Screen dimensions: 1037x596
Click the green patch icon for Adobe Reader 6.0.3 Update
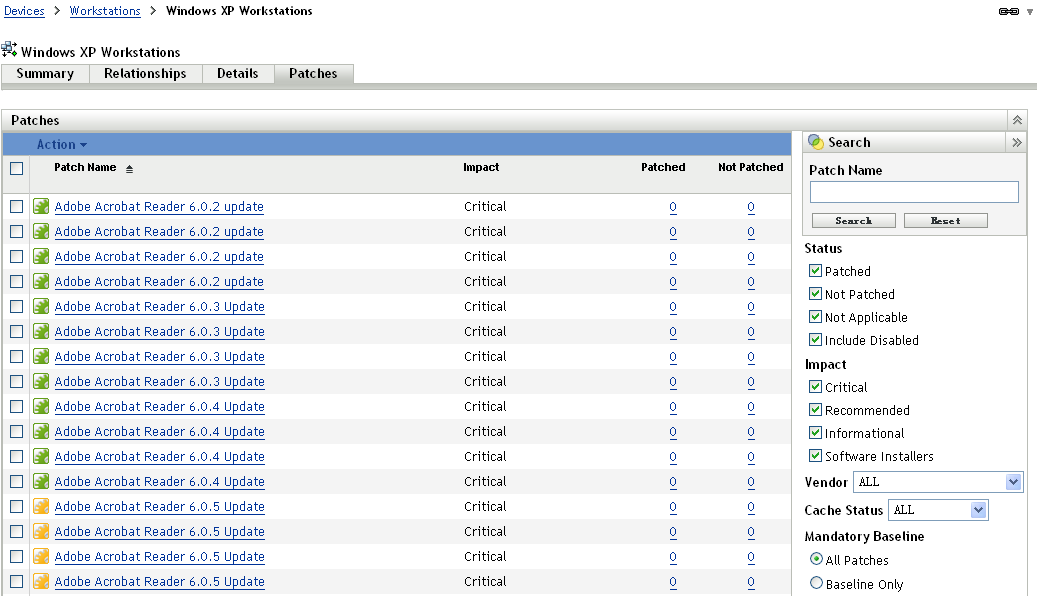tap(41, 306)
